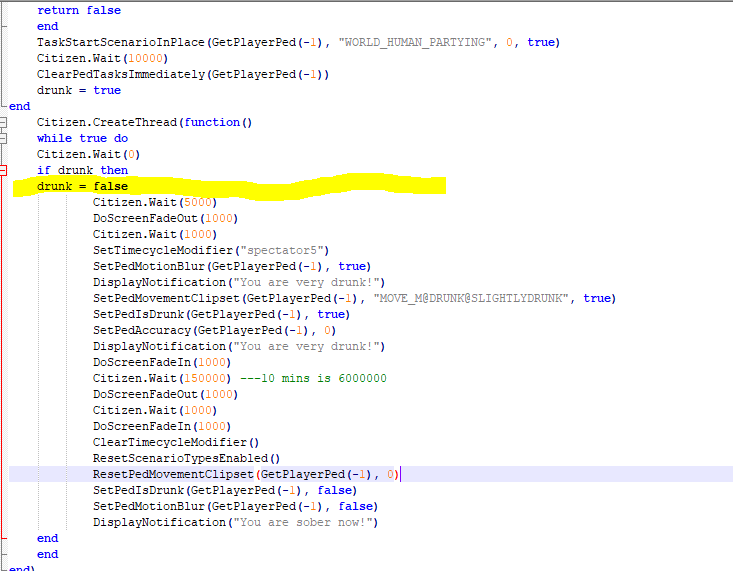This screenshot has width=733, height=571.
Task: Click the 'if drunk then' line
Action: click(82, 170)
